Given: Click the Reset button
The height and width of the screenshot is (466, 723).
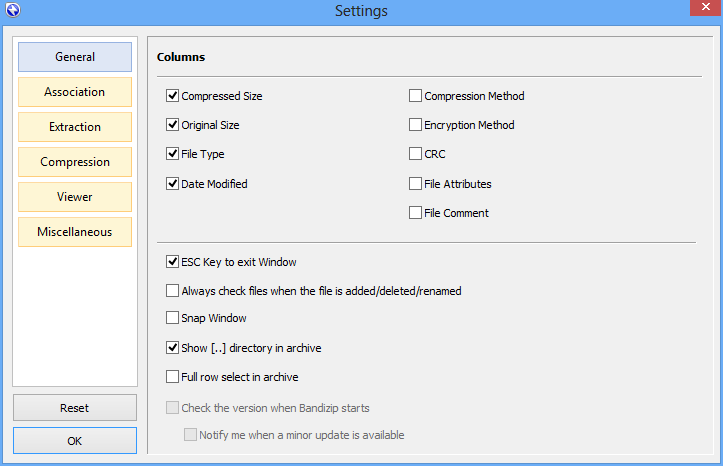Looking at the screenshot, I should point(75,408).
